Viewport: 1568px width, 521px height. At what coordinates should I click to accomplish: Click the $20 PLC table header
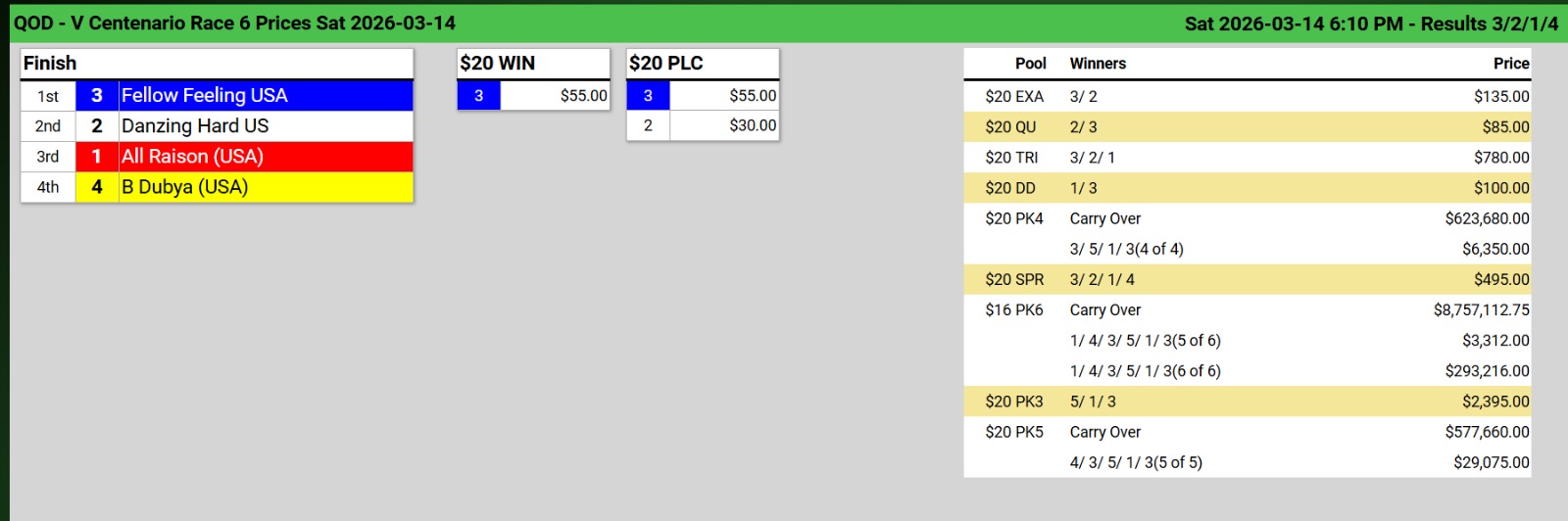666,64
